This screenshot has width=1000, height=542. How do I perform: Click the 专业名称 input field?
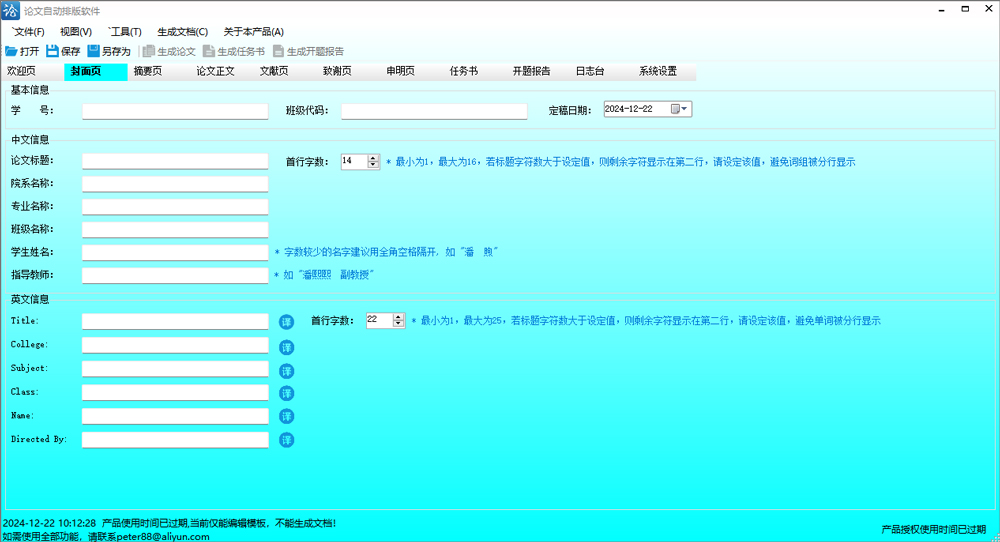(x=175, y=207)
